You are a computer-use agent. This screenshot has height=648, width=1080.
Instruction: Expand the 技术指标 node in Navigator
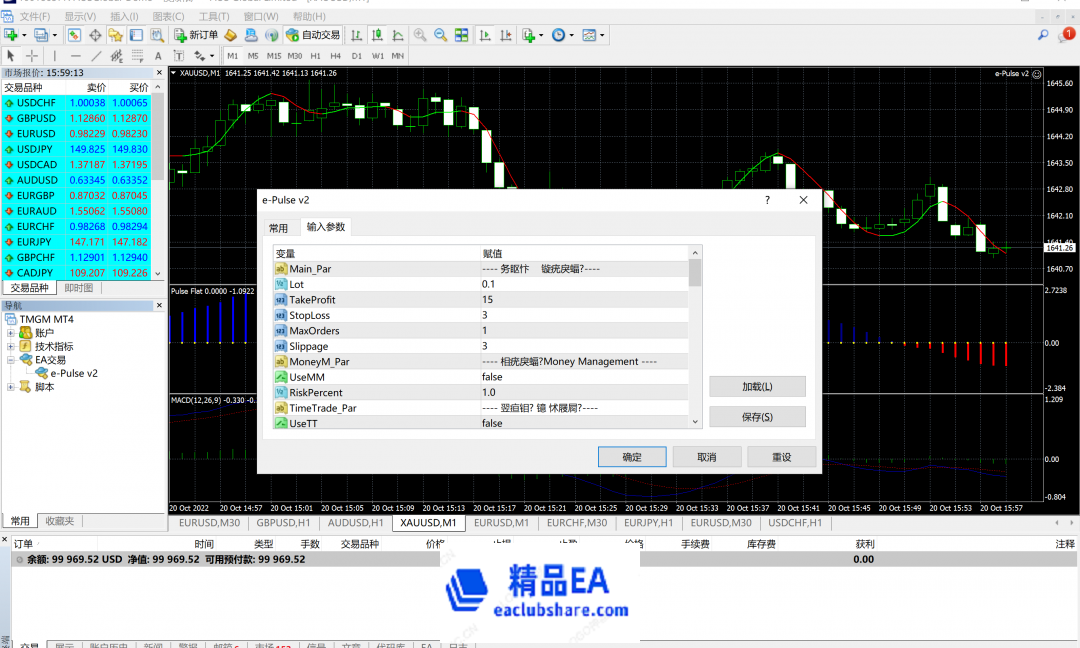[x=10, y=346]
